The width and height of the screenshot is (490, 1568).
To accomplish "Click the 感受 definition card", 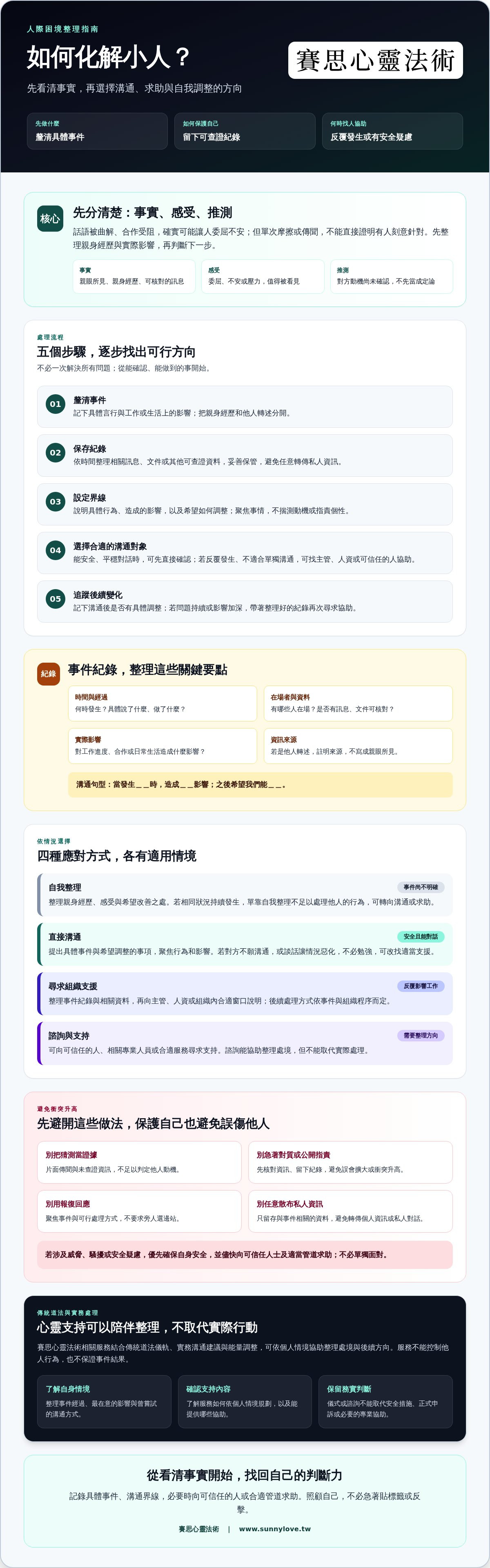I will (263, 276).
